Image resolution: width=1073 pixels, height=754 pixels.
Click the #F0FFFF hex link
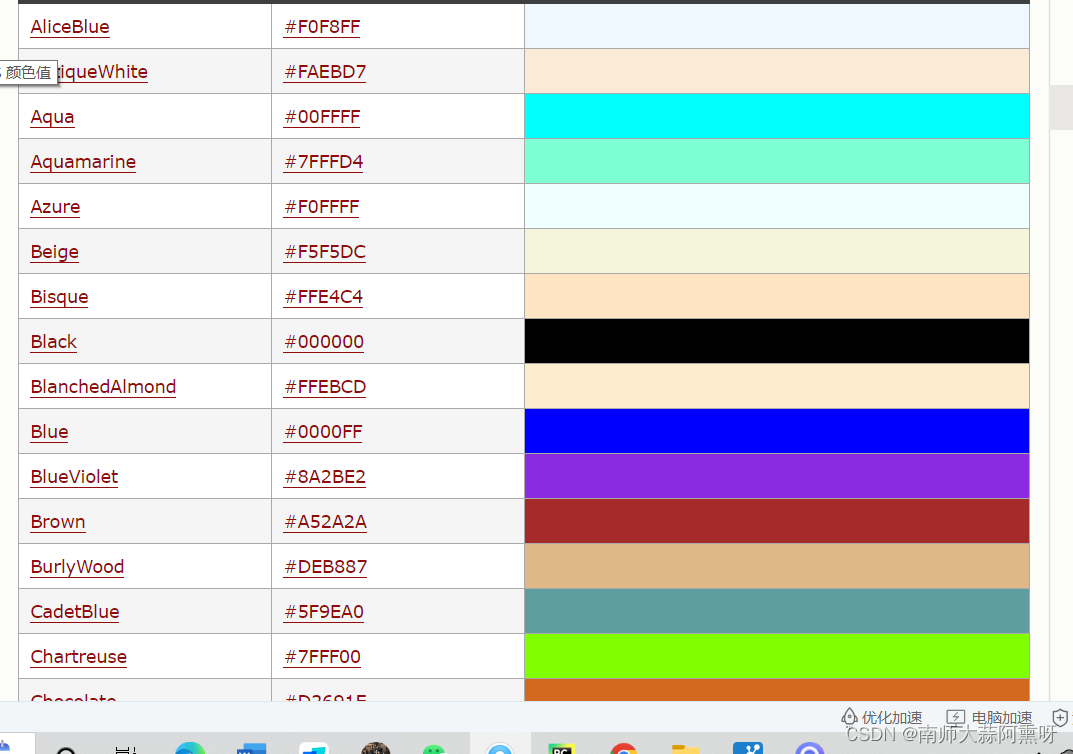[x=322, y=207]
